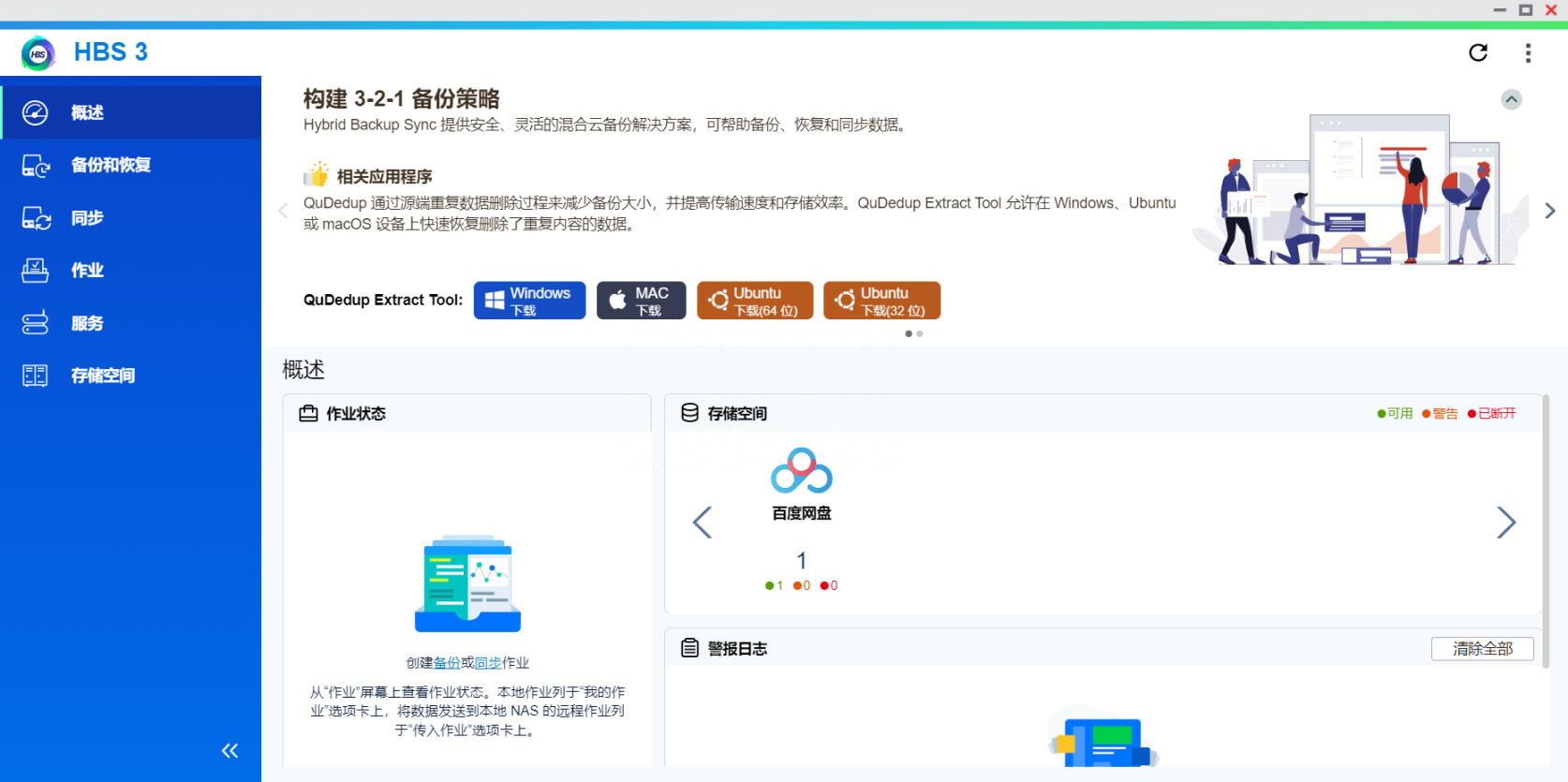Click the thumbs-up 相关应用程序 icon
This screenshot has height=782, width=1568.
click(317, 174)
